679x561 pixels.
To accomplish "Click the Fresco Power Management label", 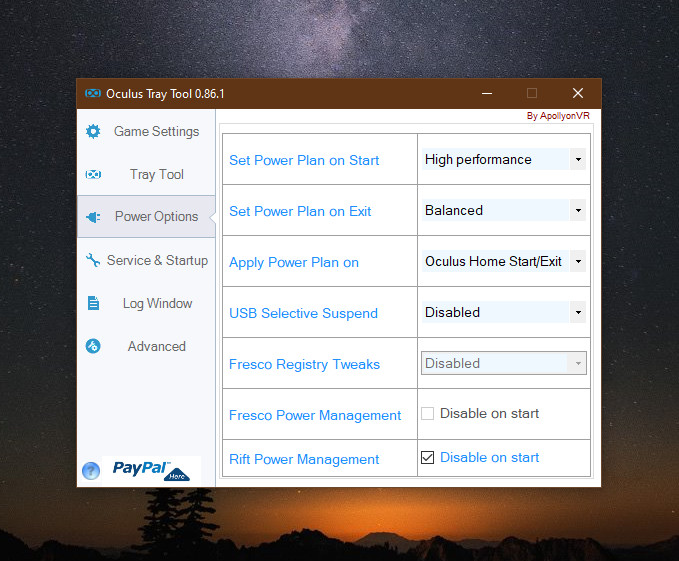I will click(315, 415).
